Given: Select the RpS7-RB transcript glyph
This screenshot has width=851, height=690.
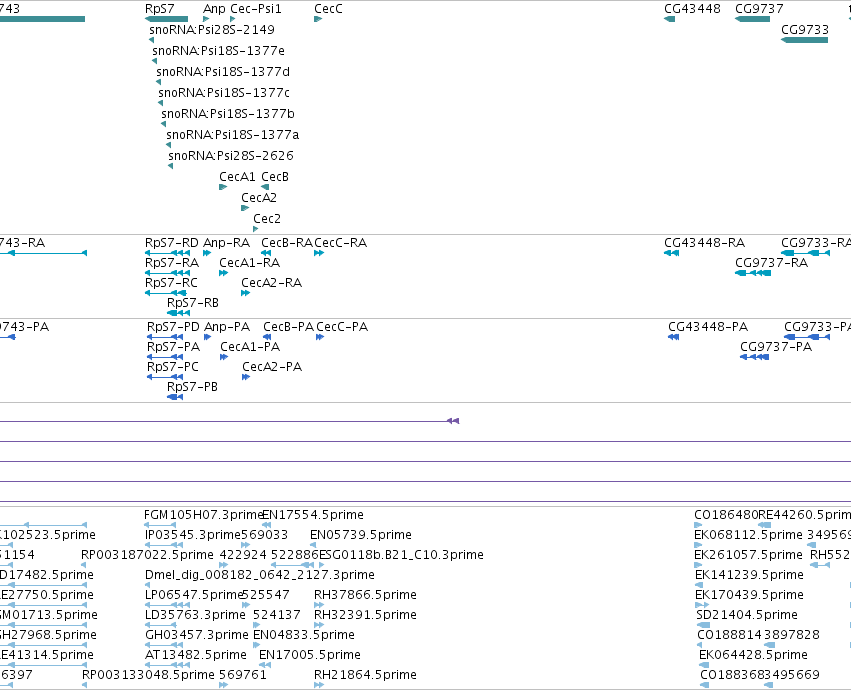Looking at the screenshot, I should [x=179, y=313].
